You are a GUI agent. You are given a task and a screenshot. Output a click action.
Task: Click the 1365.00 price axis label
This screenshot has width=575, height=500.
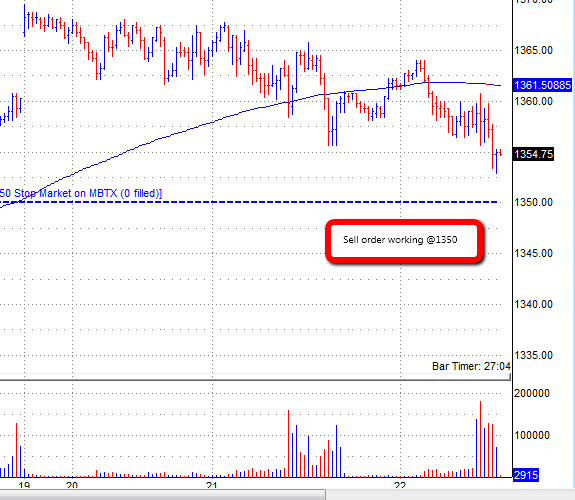(533, 50)
